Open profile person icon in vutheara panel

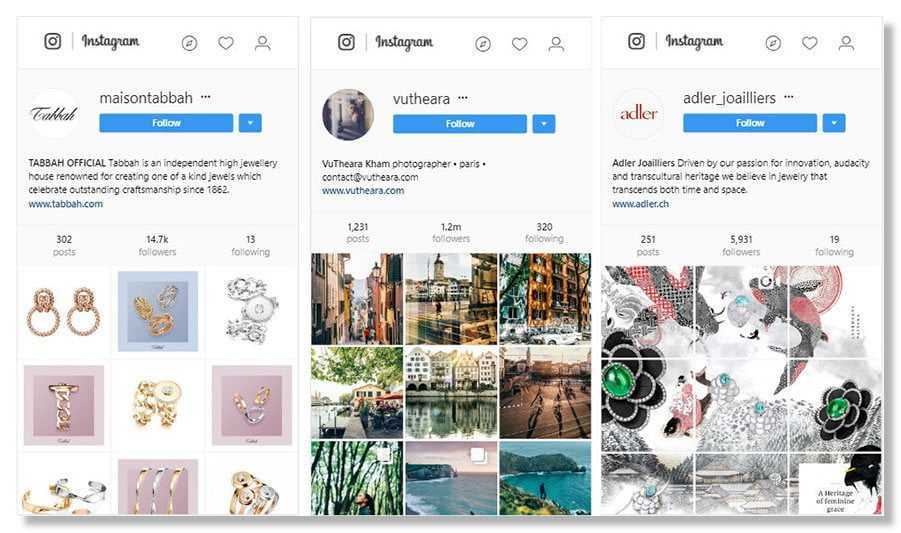[556, 44]
